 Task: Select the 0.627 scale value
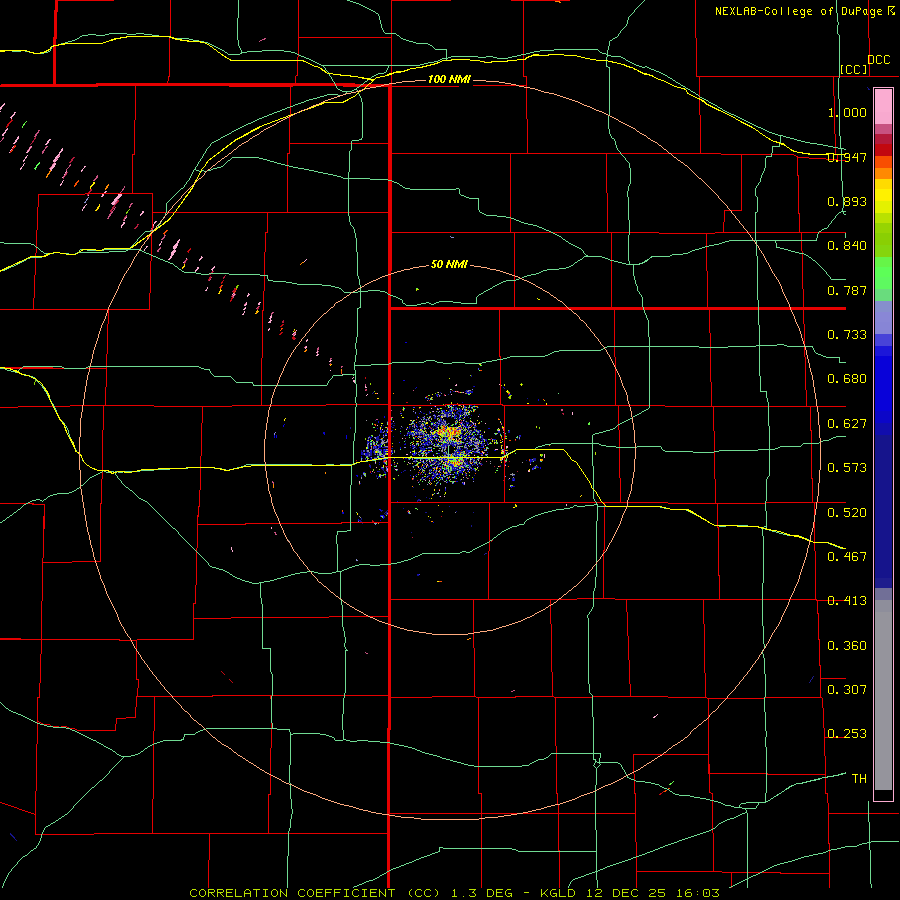click(x=847, y=424)
